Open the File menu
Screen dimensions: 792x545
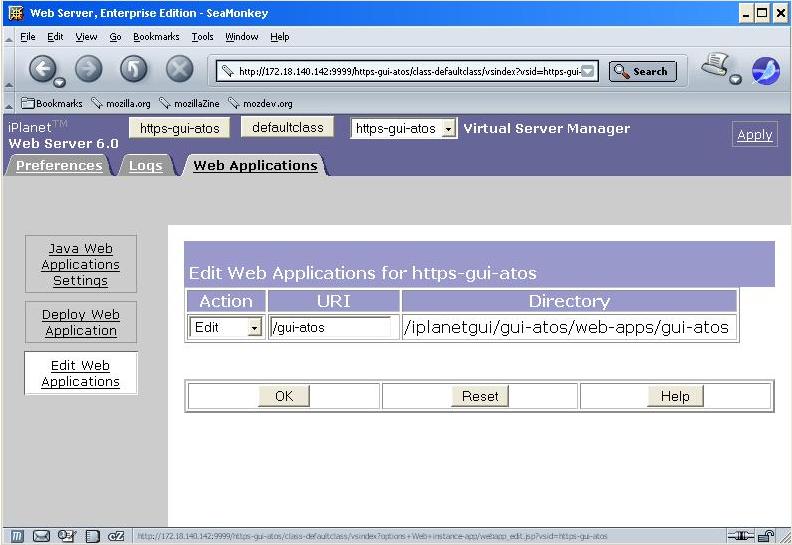[28, 37]
